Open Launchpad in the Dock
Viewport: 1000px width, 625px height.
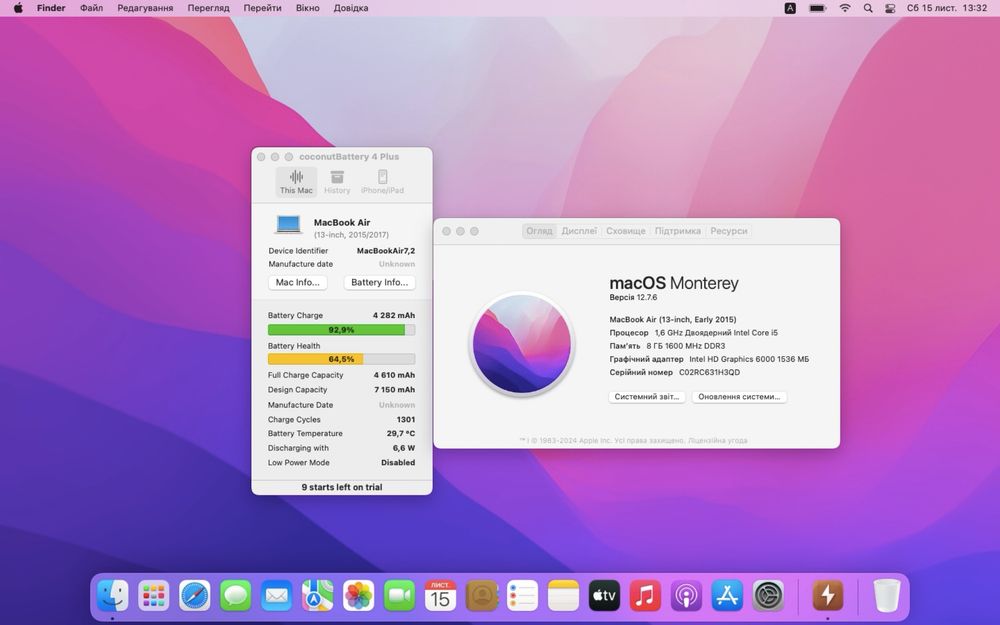[154, 596]
